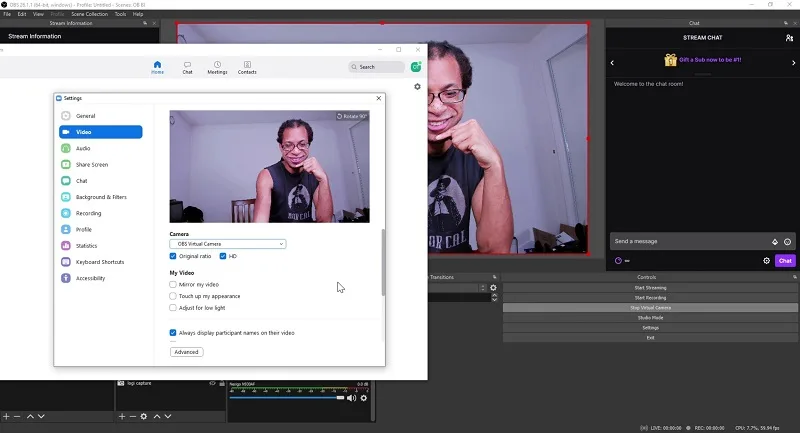Open the Meetings tab in Zoom
800x433 pixels.
click(217, 67)
